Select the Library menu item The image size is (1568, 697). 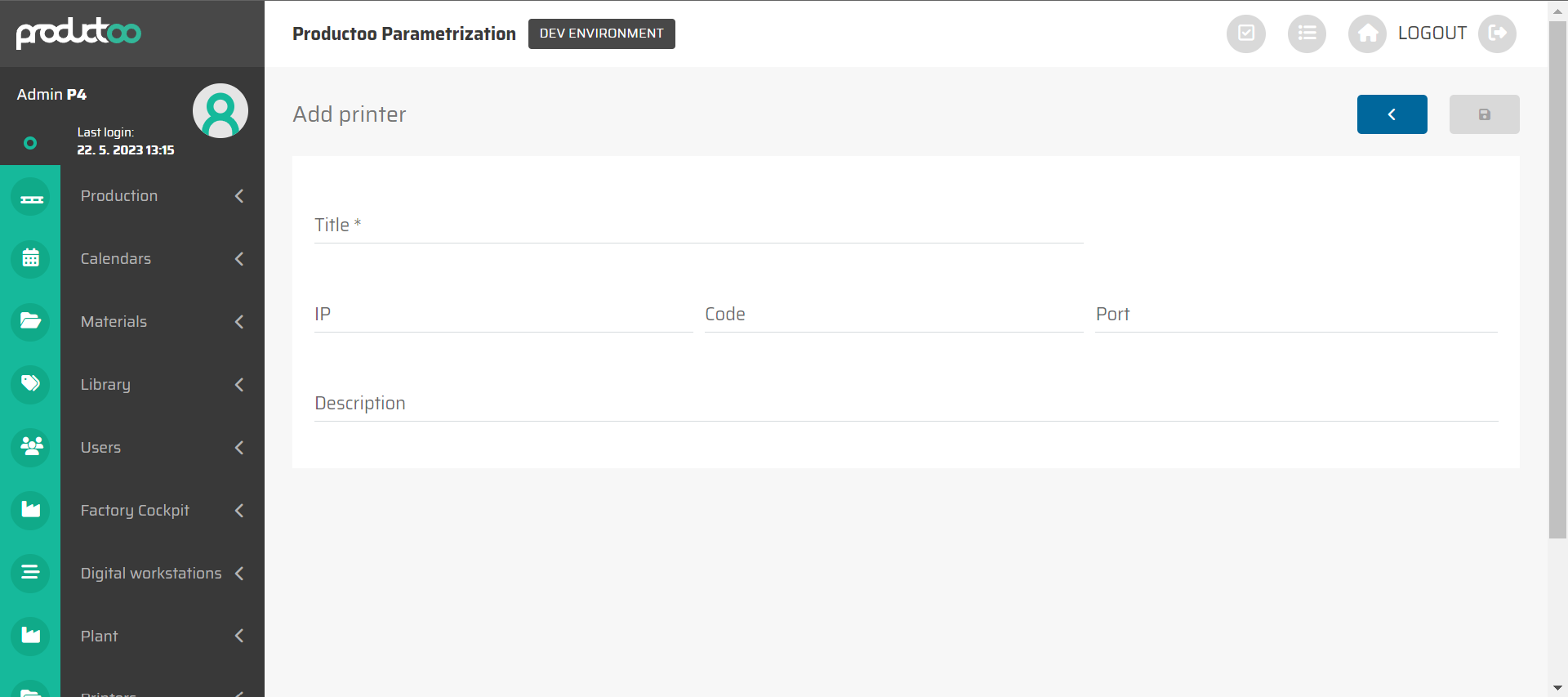[x=105, y=385]
